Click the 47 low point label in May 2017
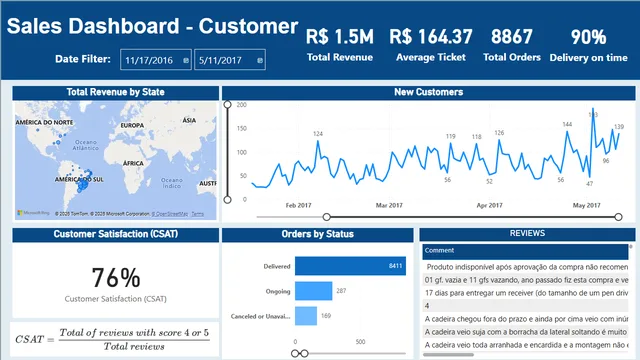640x360 pixels. pos(589,184)
